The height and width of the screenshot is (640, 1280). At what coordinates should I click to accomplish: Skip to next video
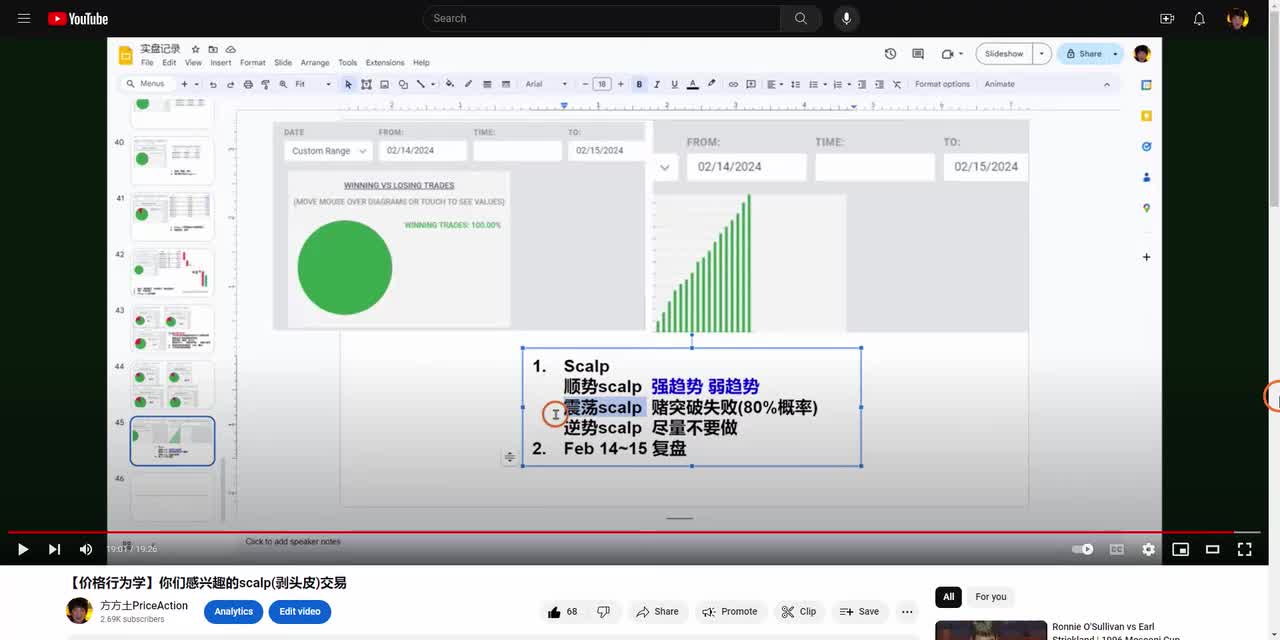coord(54,549)
